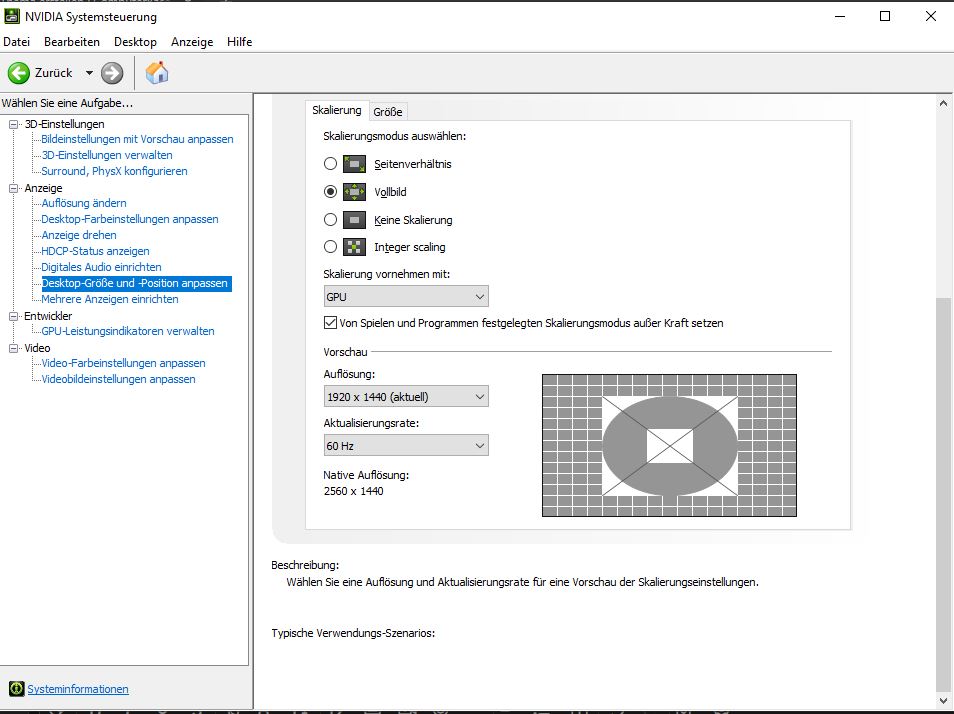
Task: Uncheck override scaling mode set by games checkbox
Action: pyautogui.click(x=330, y=323)
